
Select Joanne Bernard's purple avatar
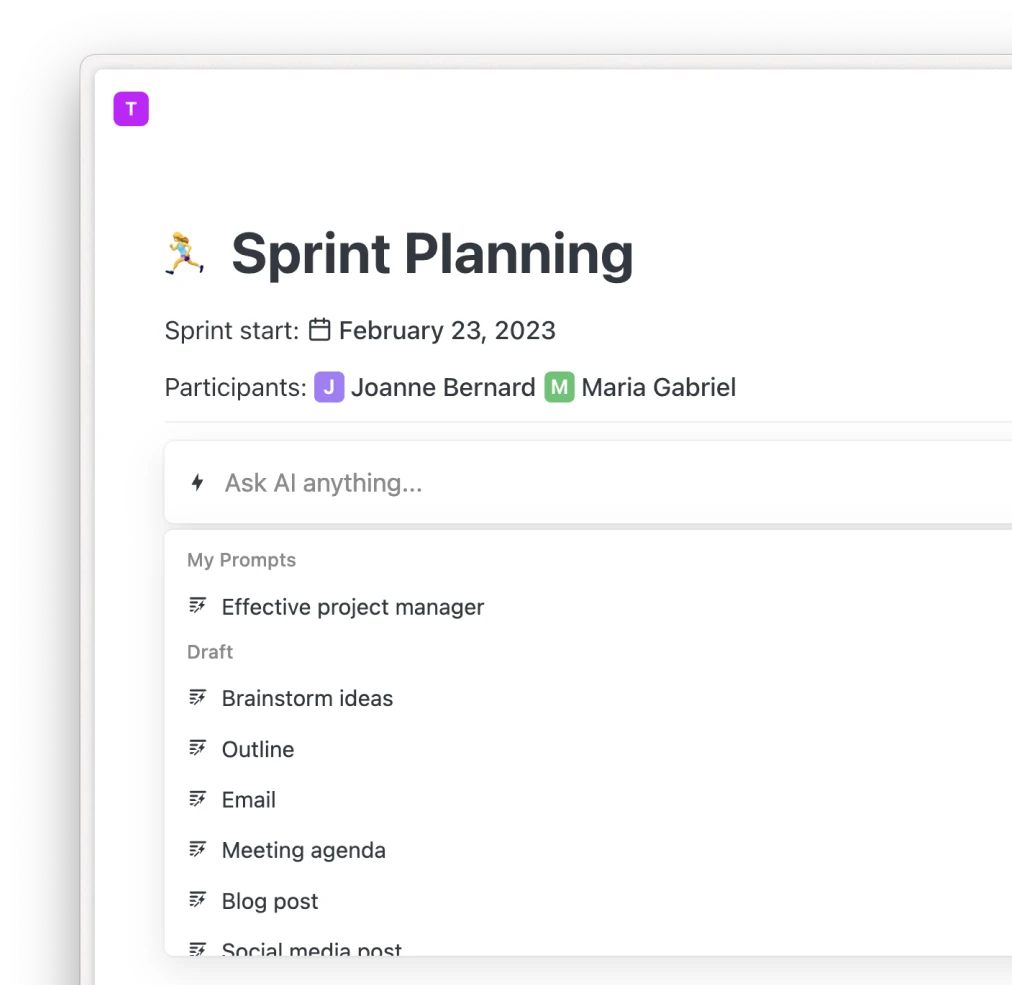point(329,386)
